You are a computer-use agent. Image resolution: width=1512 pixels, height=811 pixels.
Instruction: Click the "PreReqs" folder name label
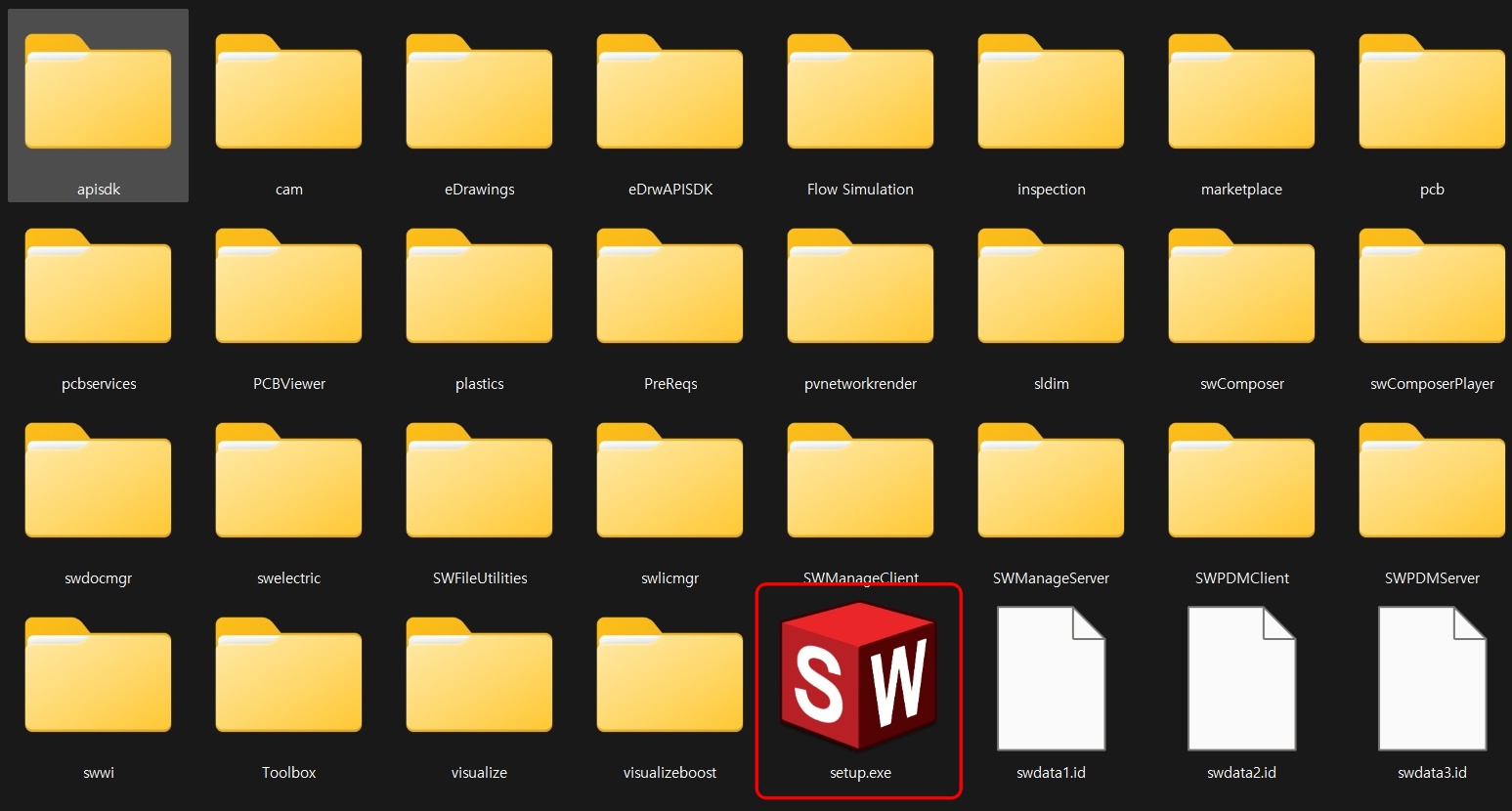[x=670, y=384]
